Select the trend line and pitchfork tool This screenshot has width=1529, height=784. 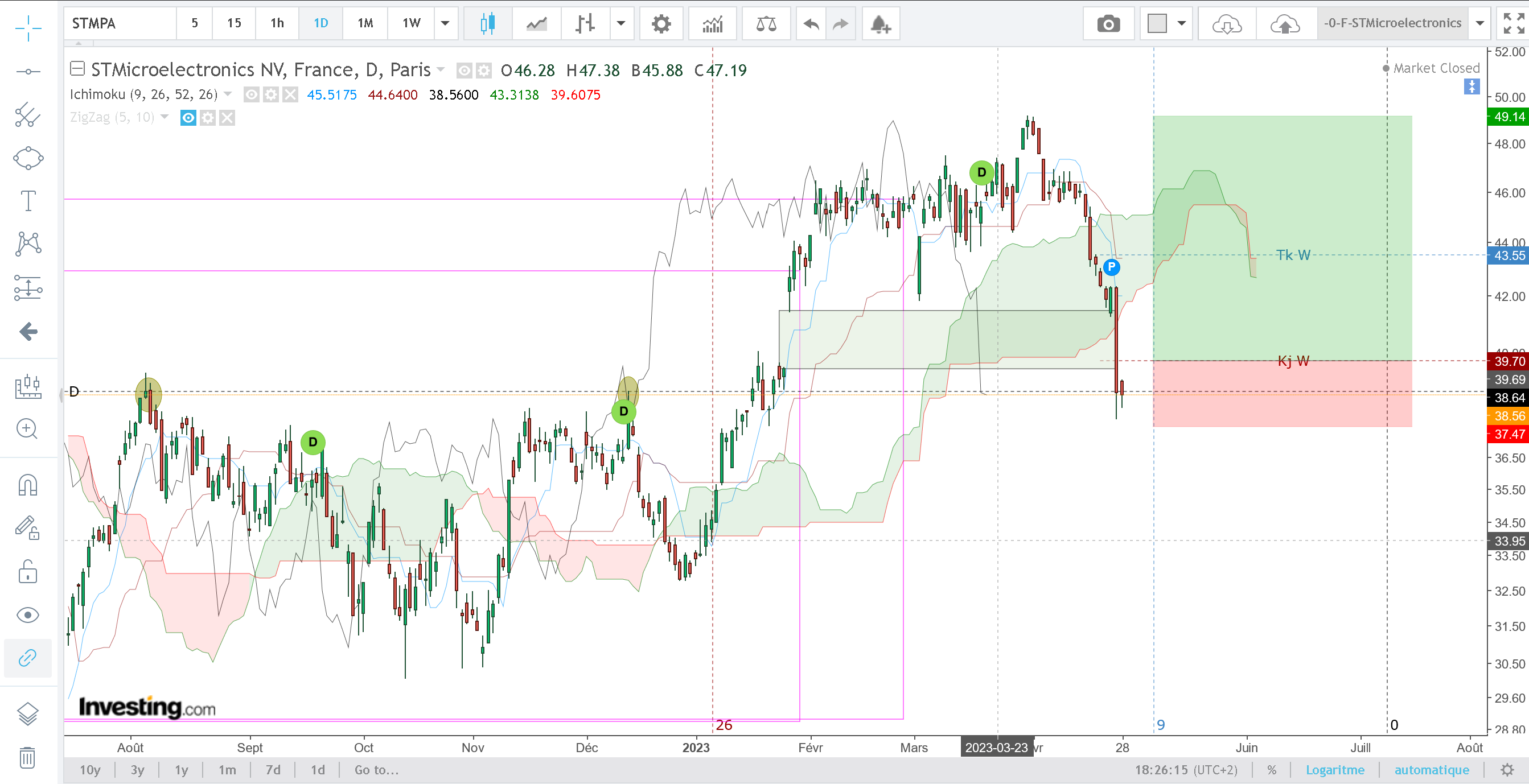click(28, 115)
